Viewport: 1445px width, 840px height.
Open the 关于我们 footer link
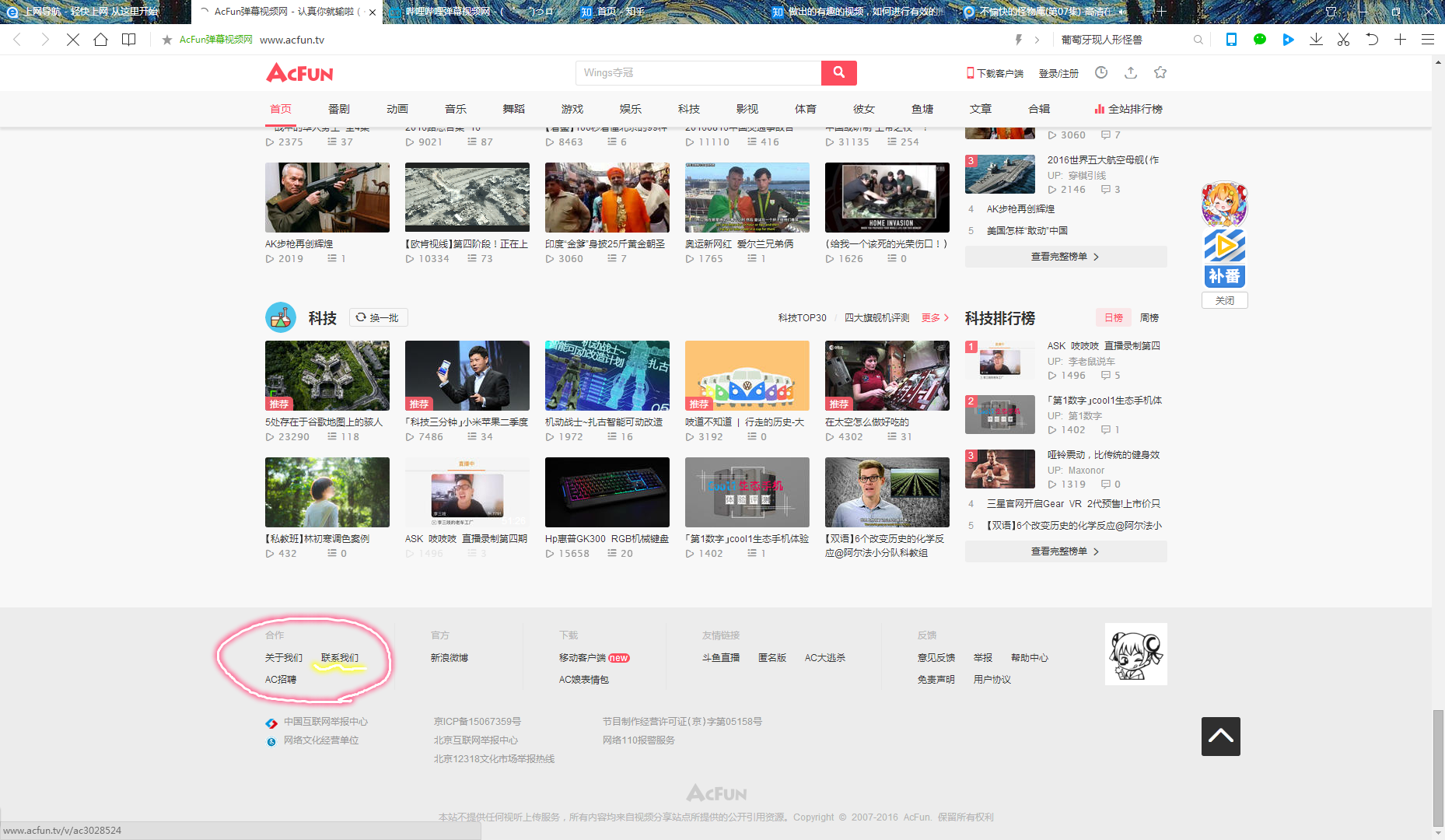point(284,658)
